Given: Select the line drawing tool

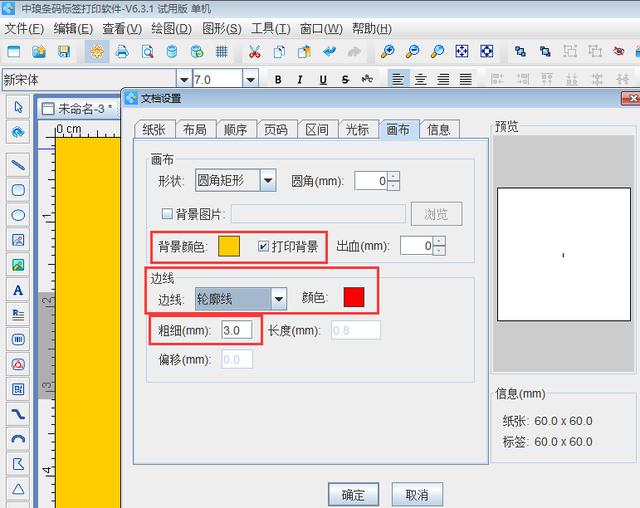Looking at the screenshot, I should [x=18, y=164].
